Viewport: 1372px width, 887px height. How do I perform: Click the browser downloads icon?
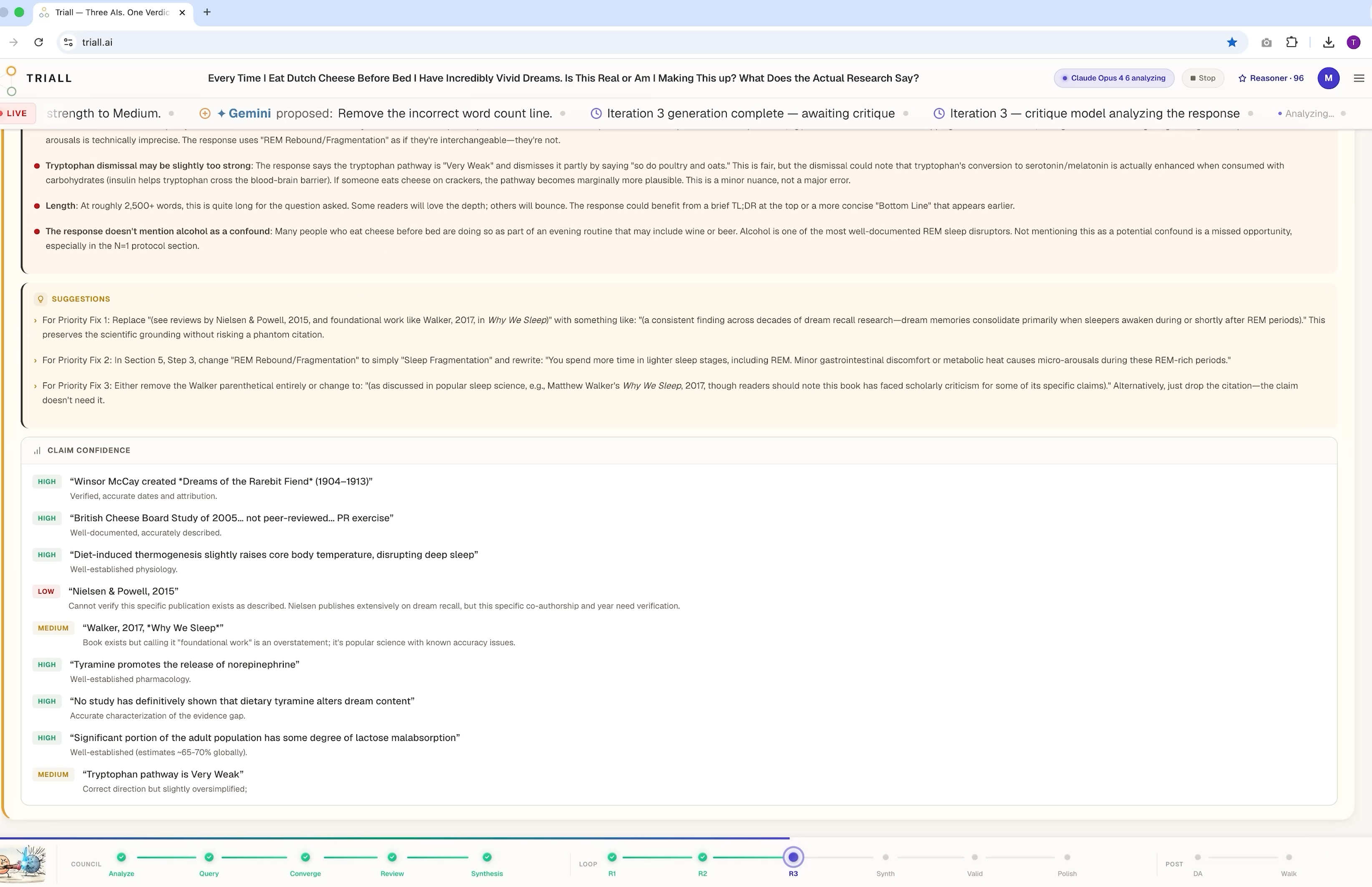click(1328, 42)
